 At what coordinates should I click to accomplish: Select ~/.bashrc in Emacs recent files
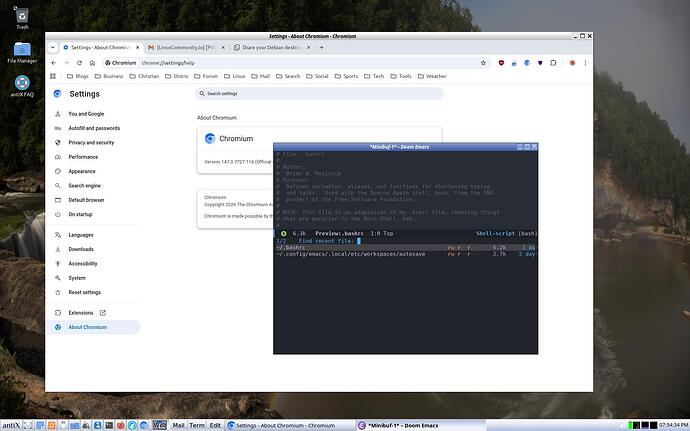[x=405, y=247]
